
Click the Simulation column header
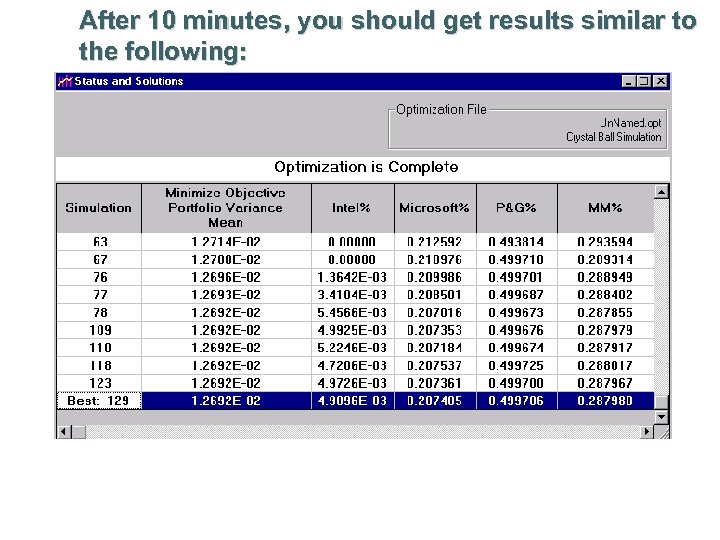click(99, 208)
